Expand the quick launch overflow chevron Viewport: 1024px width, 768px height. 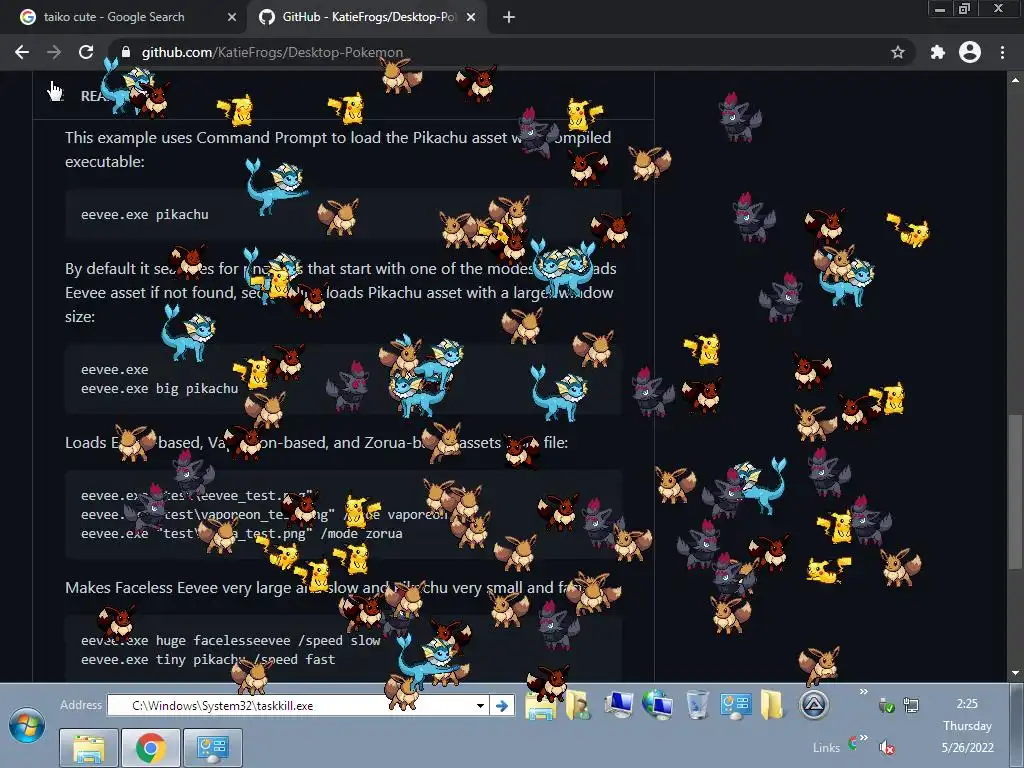[863, 692]
